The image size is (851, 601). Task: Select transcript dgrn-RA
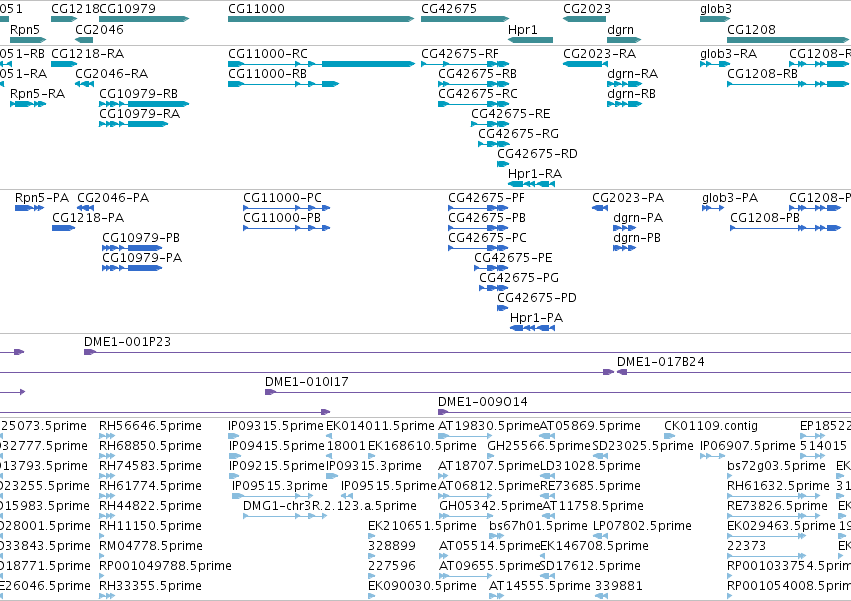[x=624, y=84]
